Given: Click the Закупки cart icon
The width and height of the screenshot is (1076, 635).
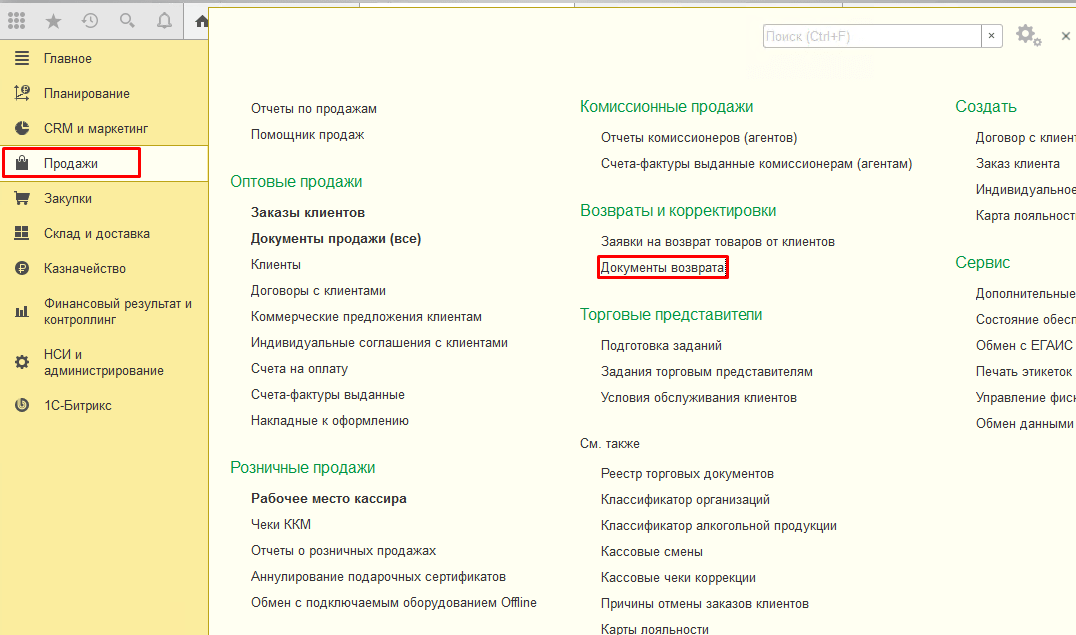Looking at the screenshot, I should pyautogui.click(x=22, y=198).
